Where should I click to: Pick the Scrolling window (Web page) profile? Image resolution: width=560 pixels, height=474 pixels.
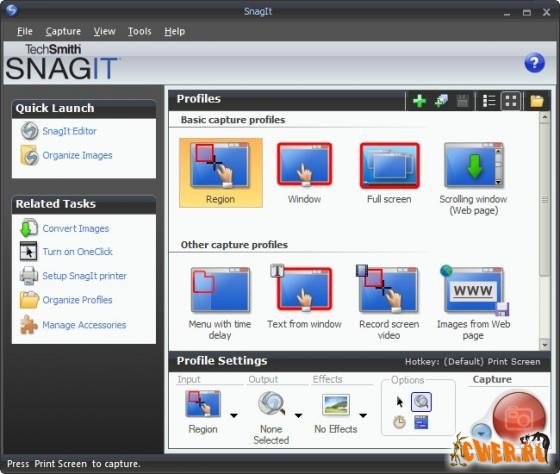[474, 178]
